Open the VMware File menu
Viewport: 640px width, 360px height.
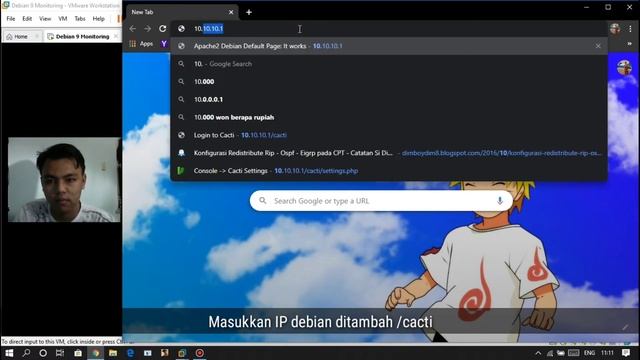(x=11, y=19)
